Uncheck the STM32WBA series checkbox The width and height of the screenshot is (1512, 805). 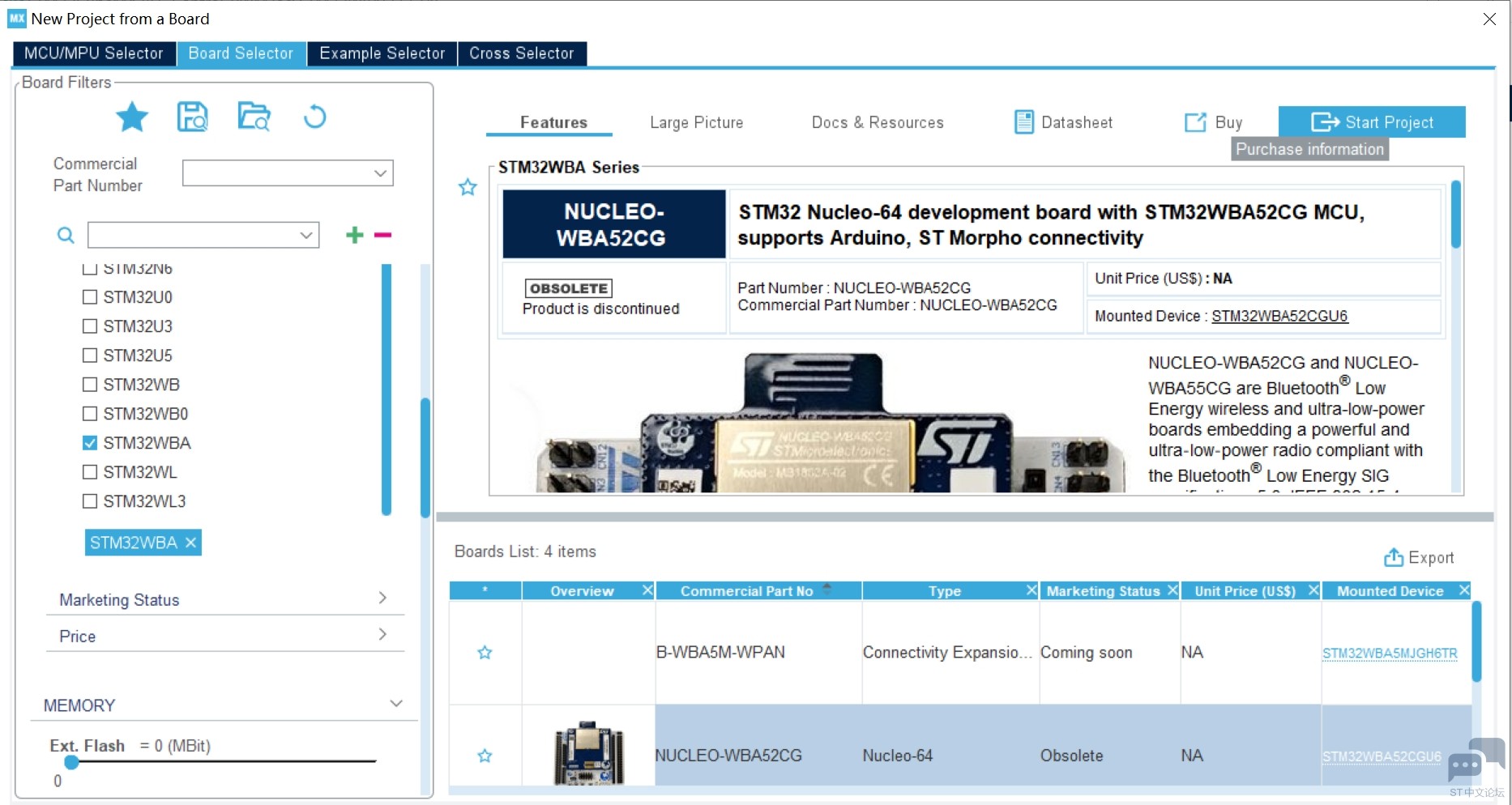(x=90, y=443)
